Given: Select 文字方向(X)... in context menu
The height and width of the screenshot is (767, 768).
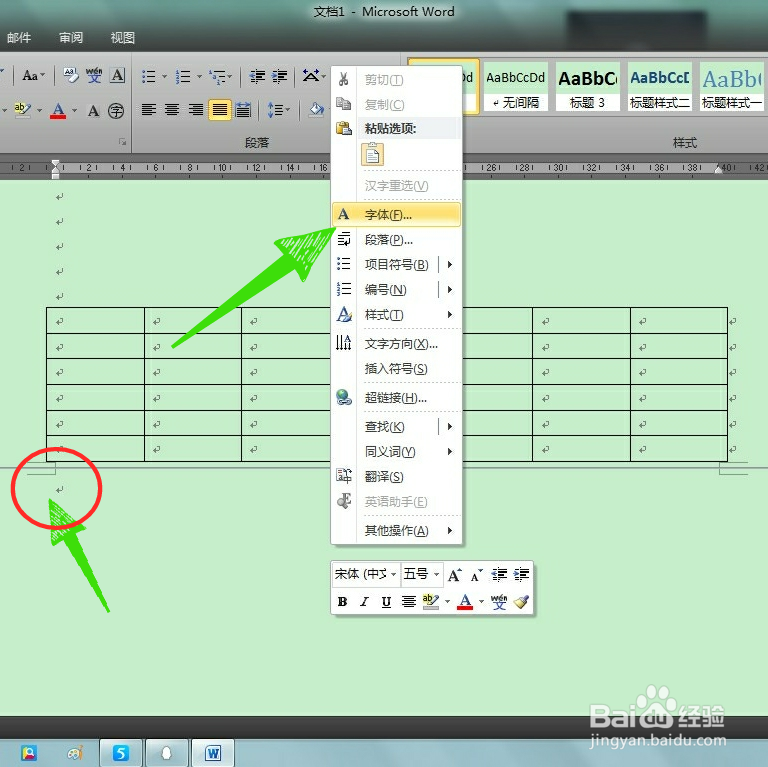Looking at the screenshot, I should [396, 344].
